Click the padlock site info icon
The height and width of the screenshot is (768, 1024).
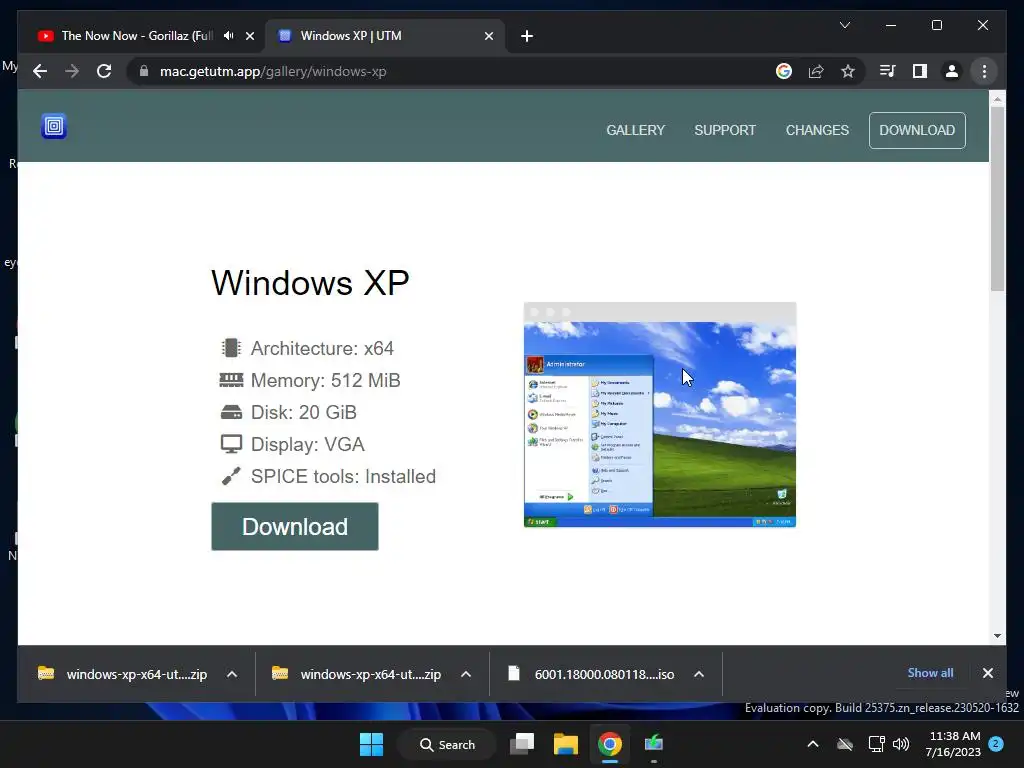[x=144, y=71]
